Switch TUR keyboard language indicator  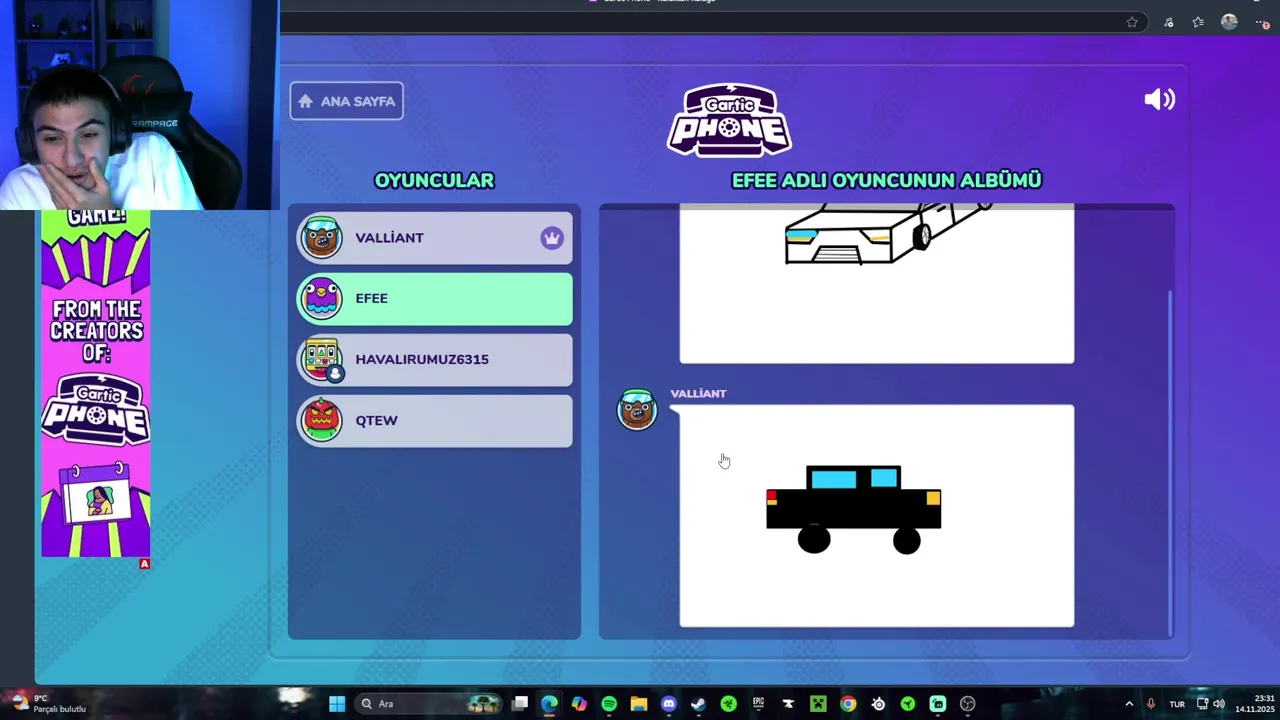coord(1177,704)
